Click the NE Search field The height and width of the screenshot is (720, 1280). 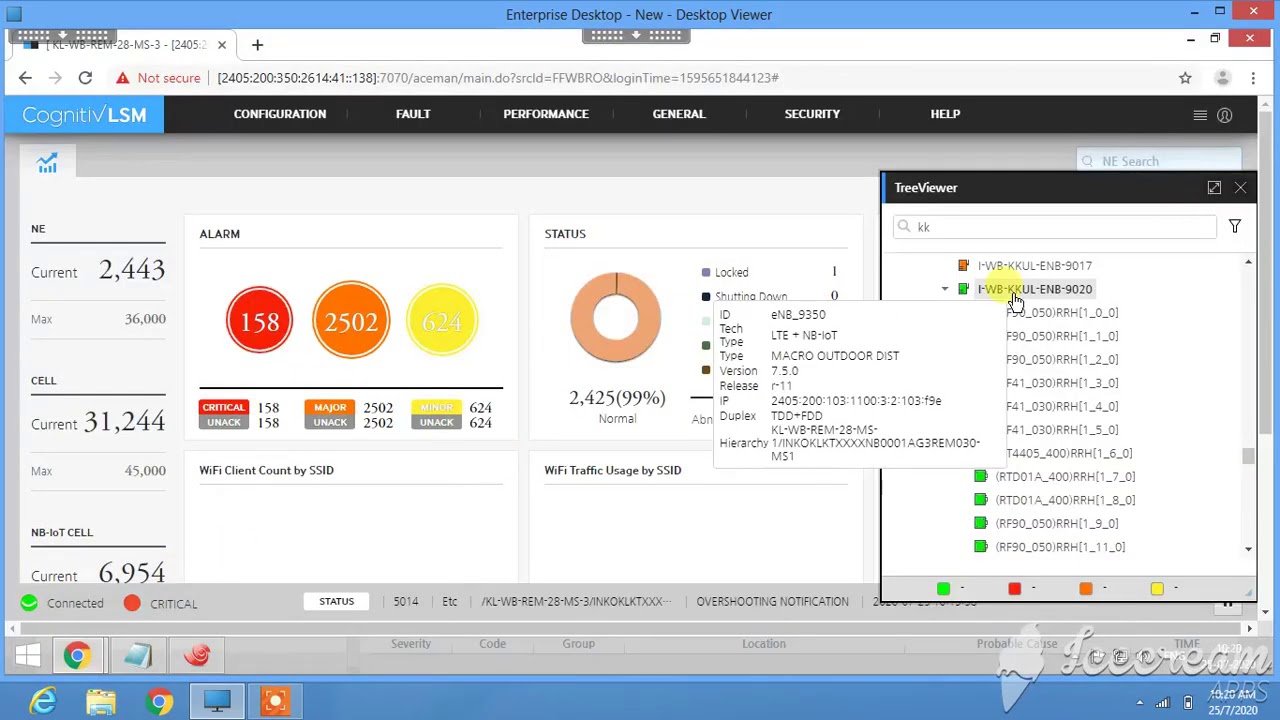(x=1160, y=161)
